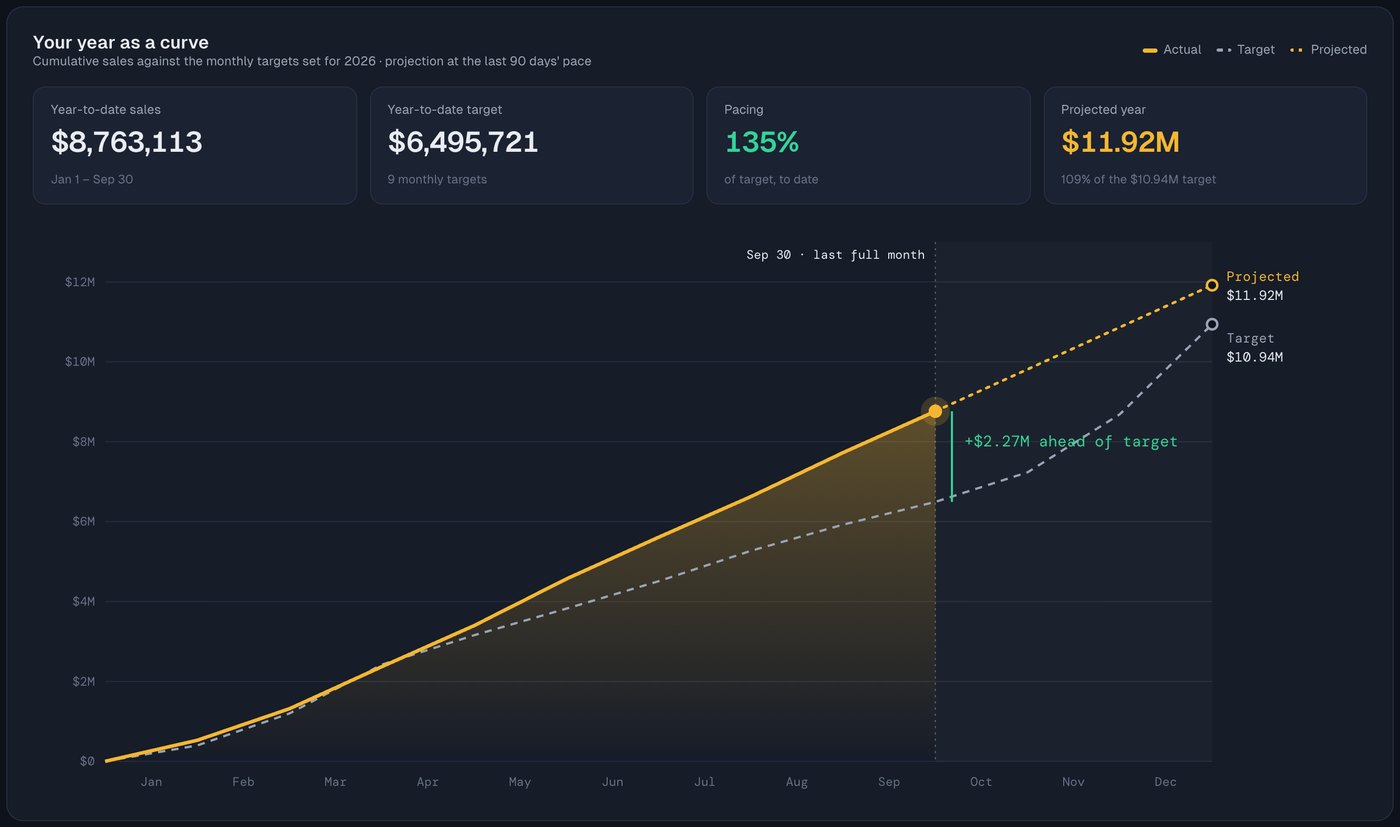
Task: Click the Actual legend entry
Action: pos(1172,49)
